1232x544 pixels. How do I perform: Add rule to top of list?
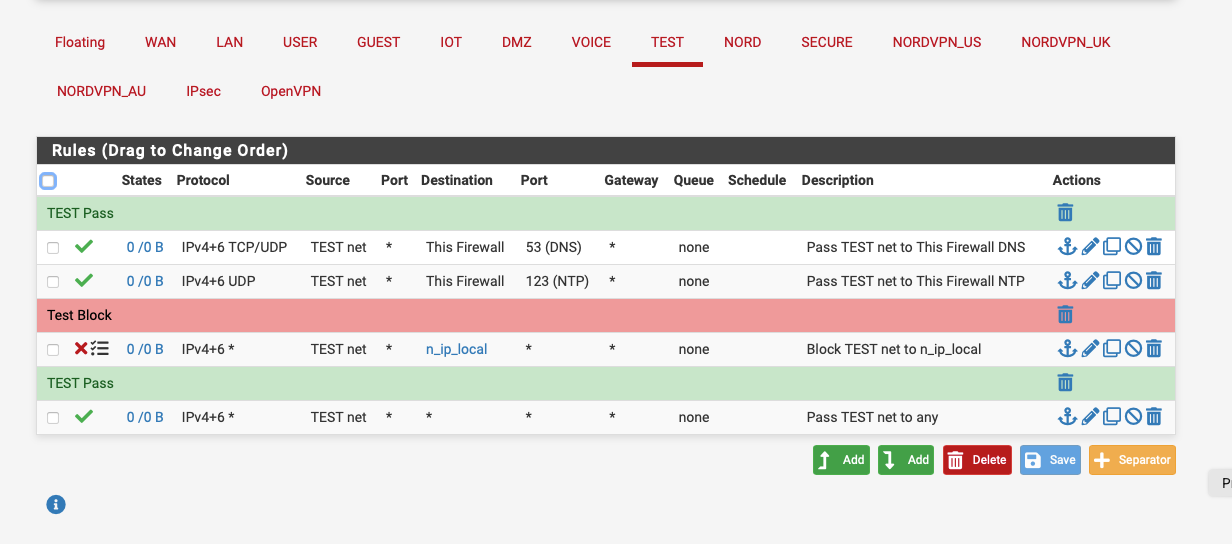(841, 460)
